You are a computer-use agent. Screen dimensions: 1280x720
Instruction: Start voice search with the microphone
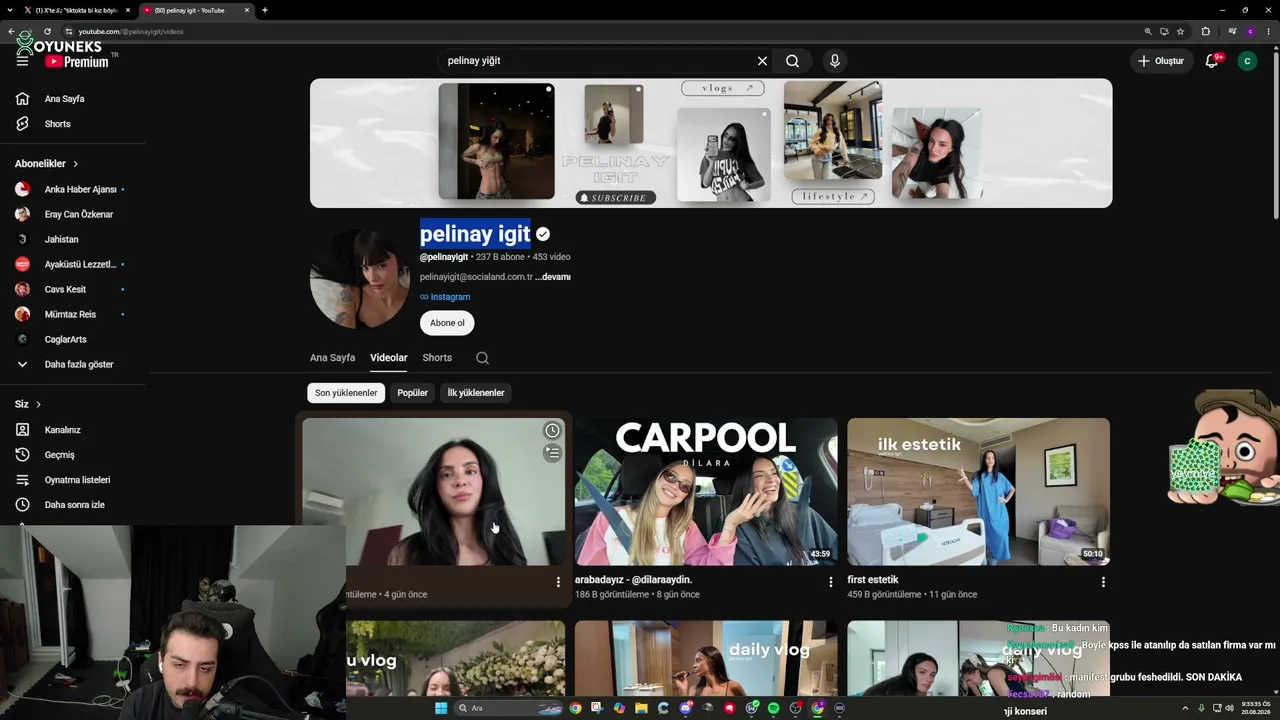click(x=835, y=61)
